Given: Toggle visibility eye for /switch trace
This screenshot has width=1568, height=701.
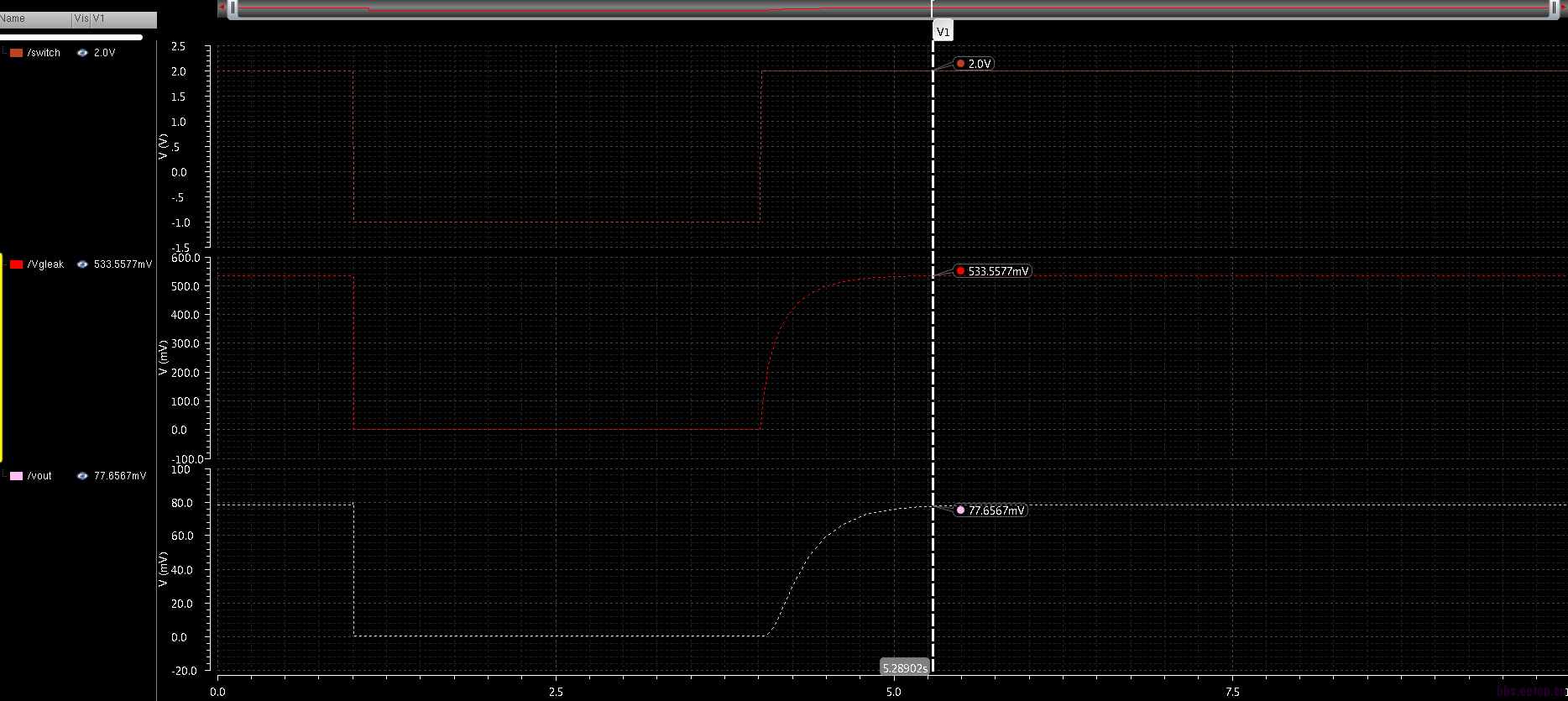Looking at the screenshot, I should (x=82, y=53).
